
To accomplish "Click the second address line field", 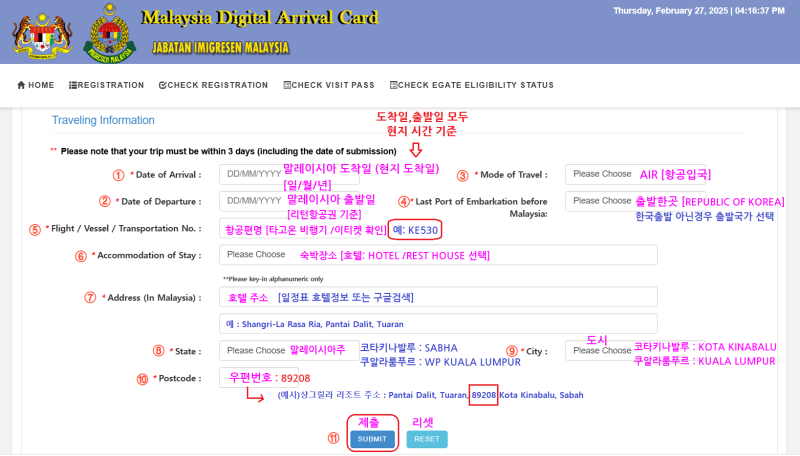I will tap(438, 324).
